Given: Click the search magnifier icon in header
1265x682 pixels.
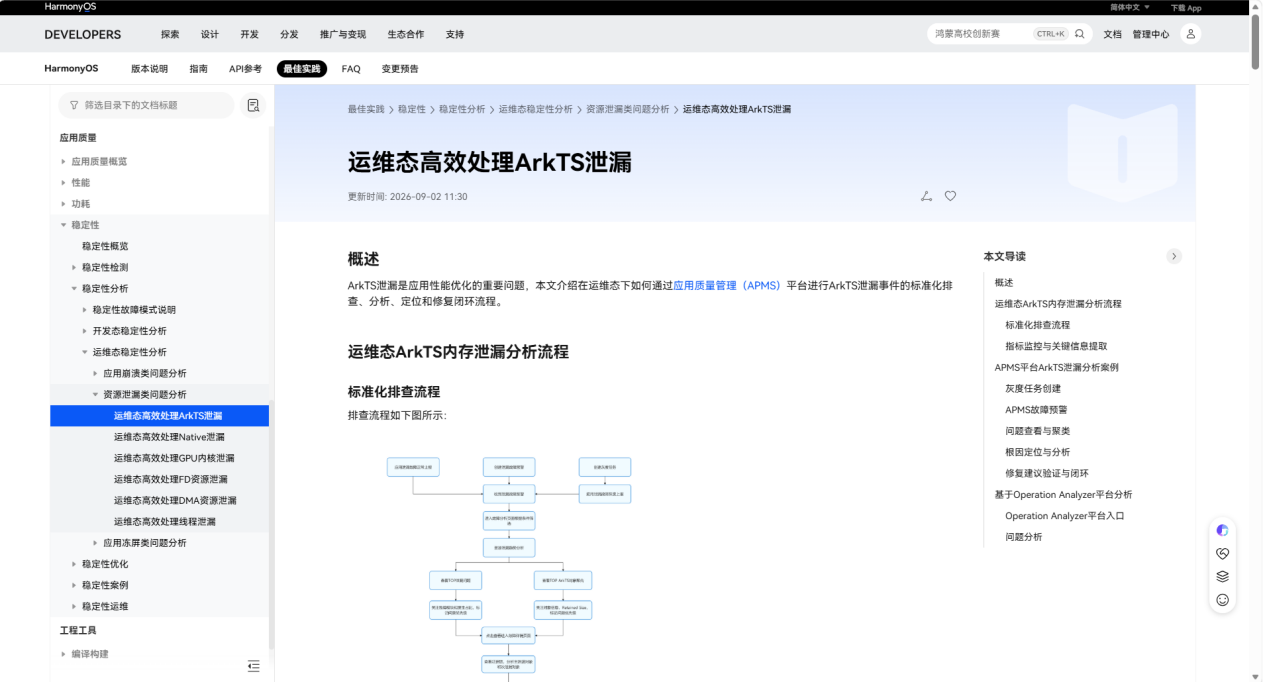Looking at the screenshot, I should tap(1079, 34).
